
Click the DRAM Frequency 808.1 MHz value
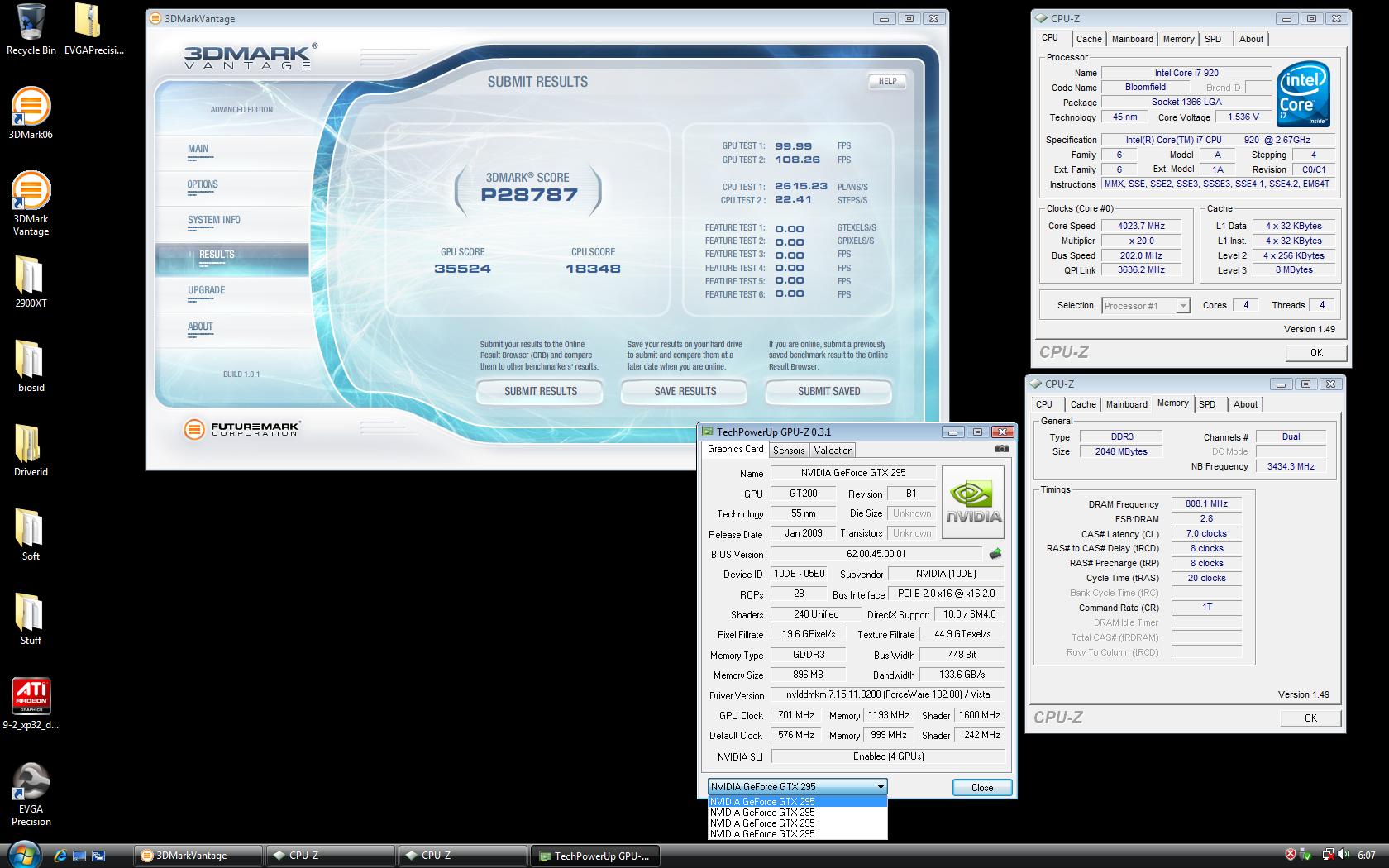1206,503
